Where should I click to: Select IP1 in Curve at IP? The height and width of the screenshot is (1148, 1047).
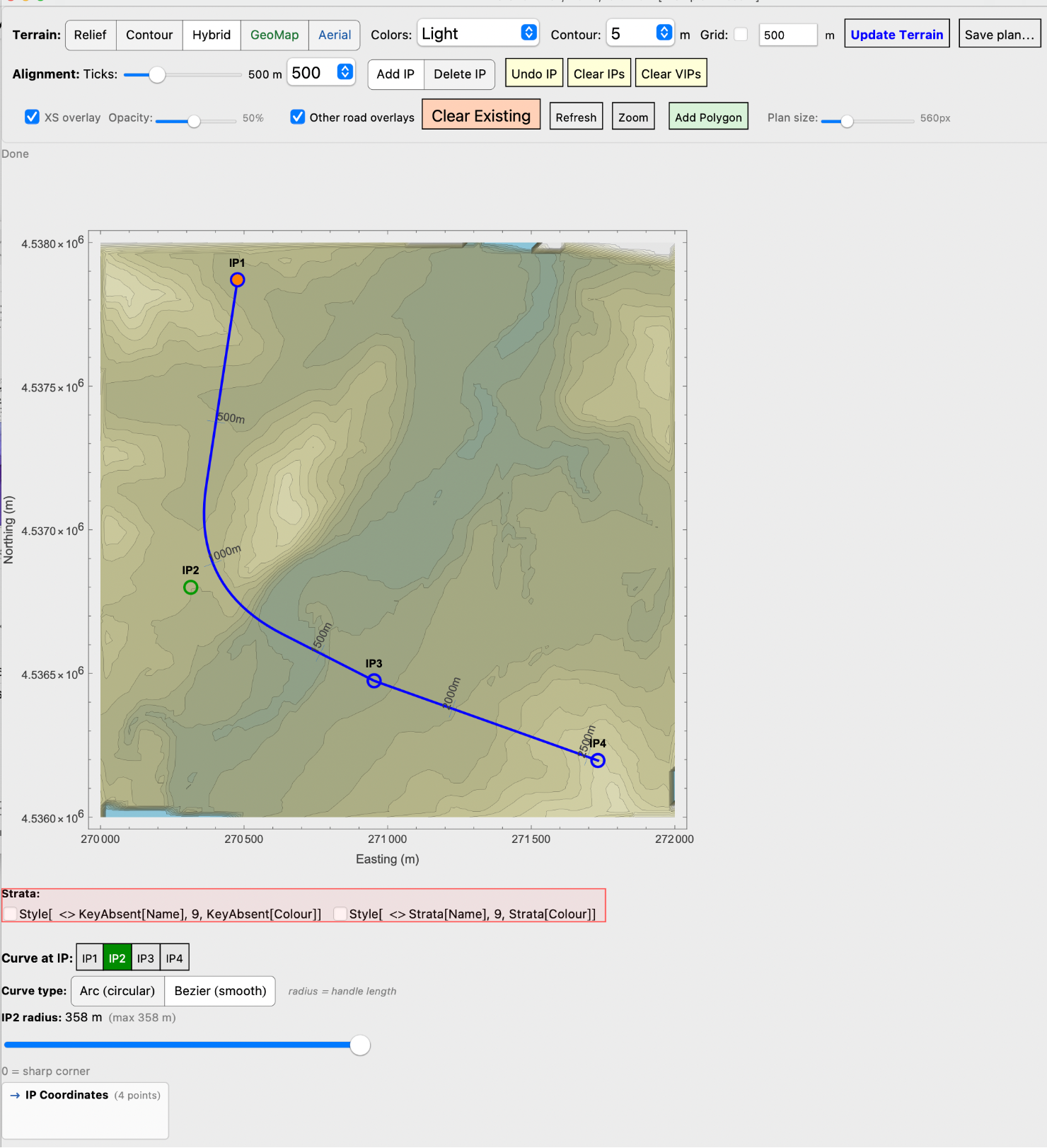90,958
